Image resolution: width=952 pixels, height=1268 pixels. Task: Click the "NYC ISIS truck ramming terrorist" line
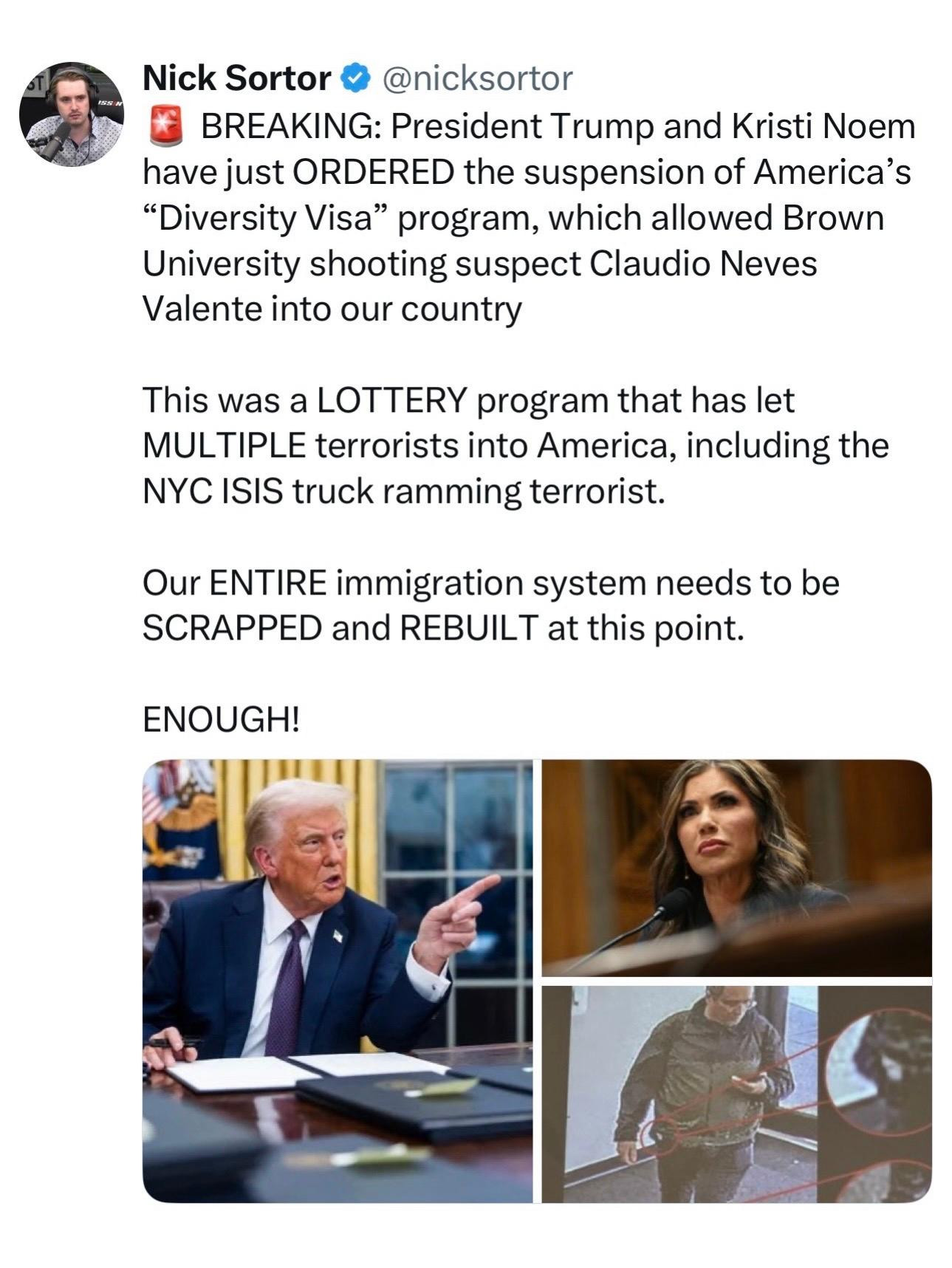[404, 493]
